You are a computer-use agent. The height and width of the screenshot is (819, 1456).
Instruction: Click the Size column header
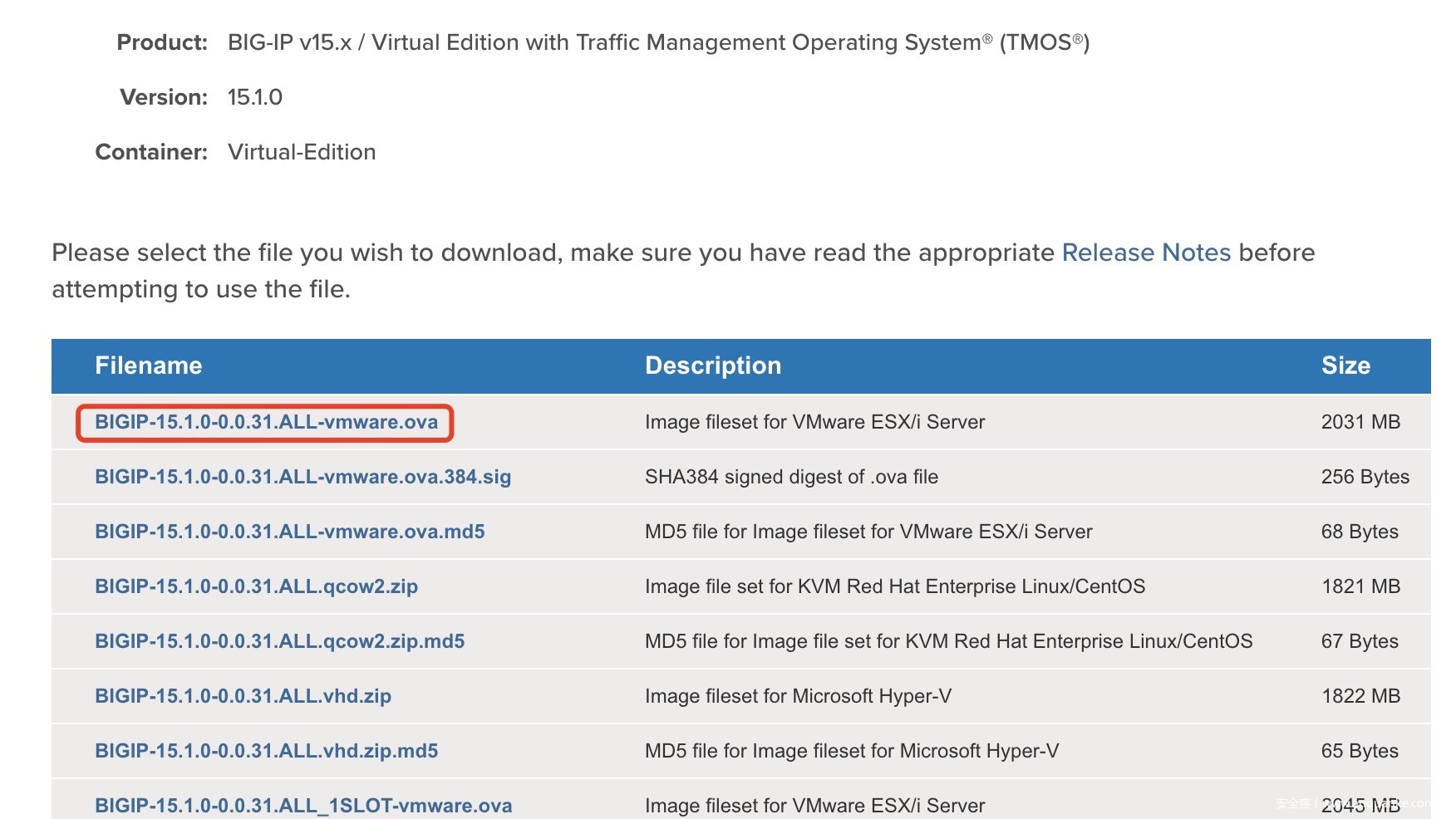pyautogui.click(x=1345, y=365)
